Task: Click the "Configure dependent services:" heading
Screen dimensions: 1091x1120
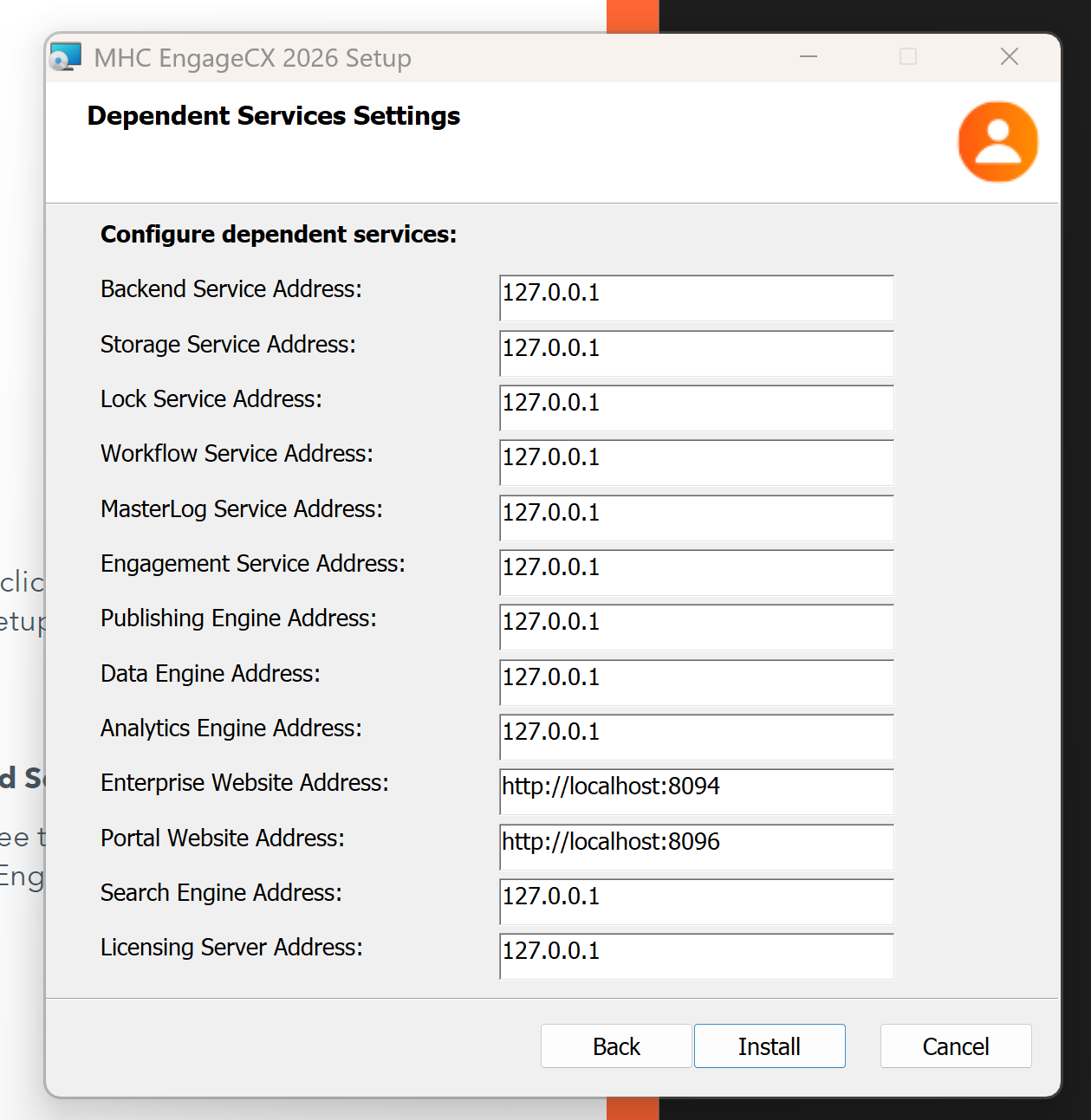Action: pos(278,235)
